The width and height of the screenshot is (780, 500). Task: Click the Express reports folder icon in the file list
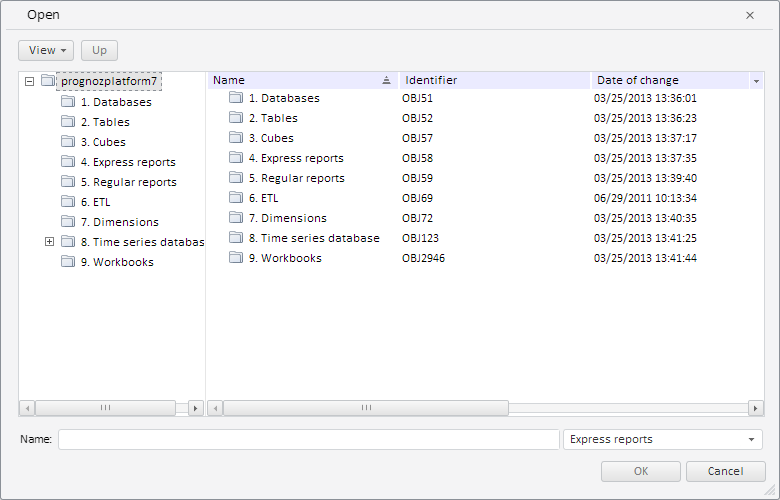(236, 158)
